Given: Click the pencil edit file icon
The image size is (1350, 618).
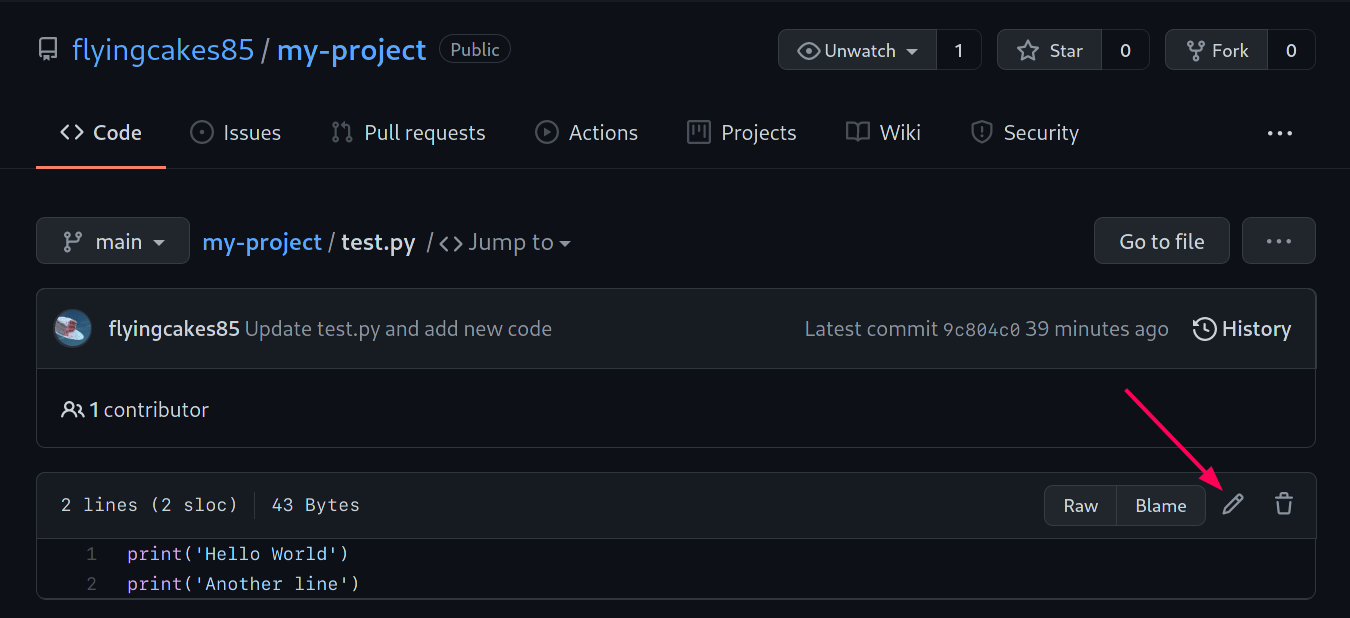Looking at the screenshot, I should tap(1233, 505).
